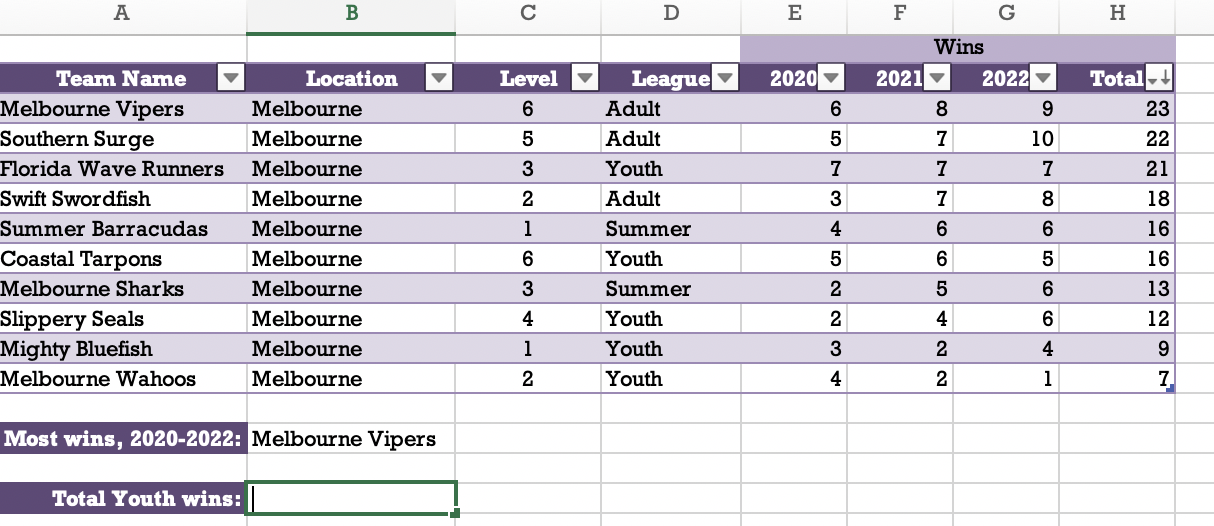Select Southern Surge's 2022 wins value 10
1214x526 pixels.
point(1007,139)
